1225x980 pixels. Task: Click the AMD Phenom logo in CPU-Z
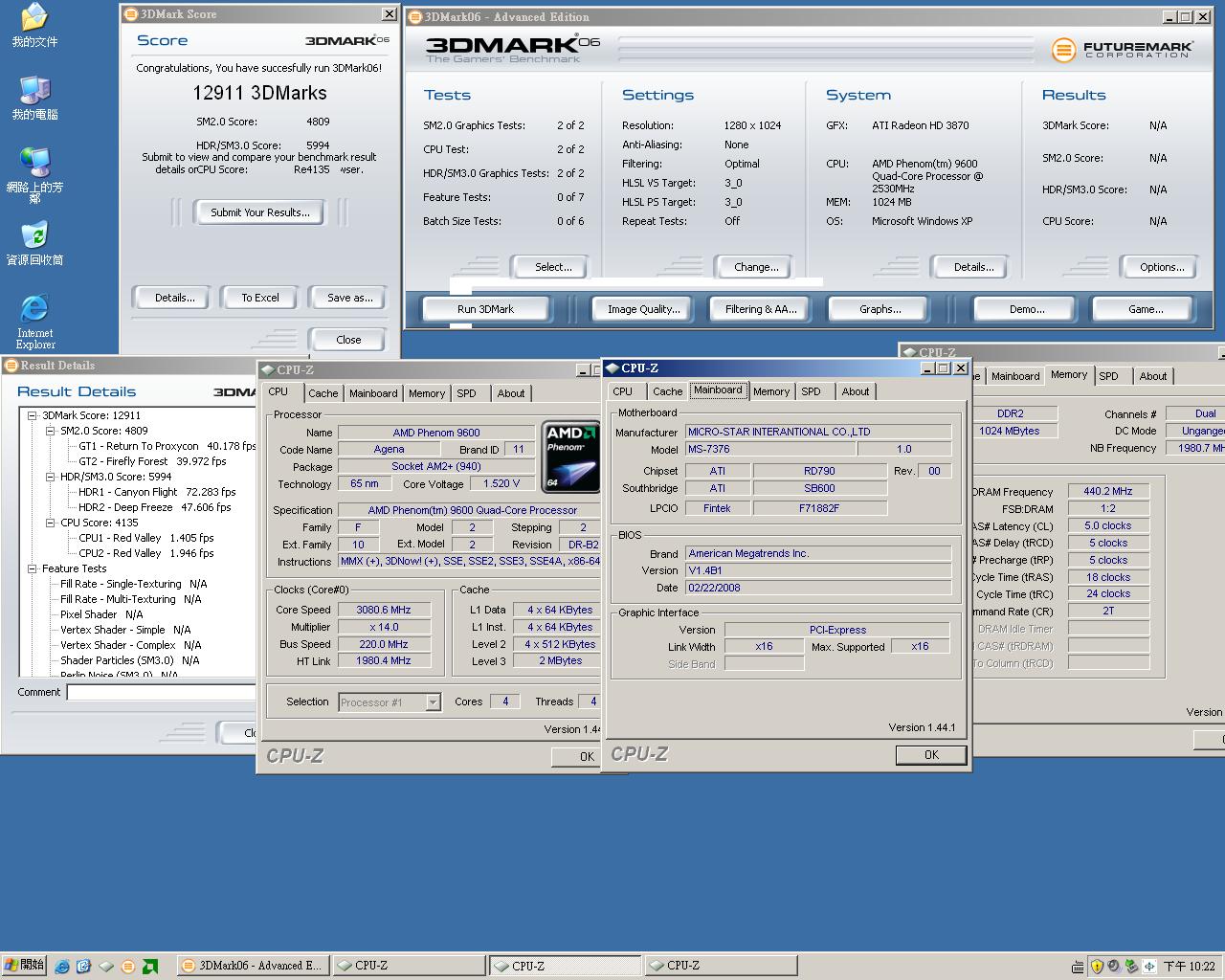click(x=570, y=457)
